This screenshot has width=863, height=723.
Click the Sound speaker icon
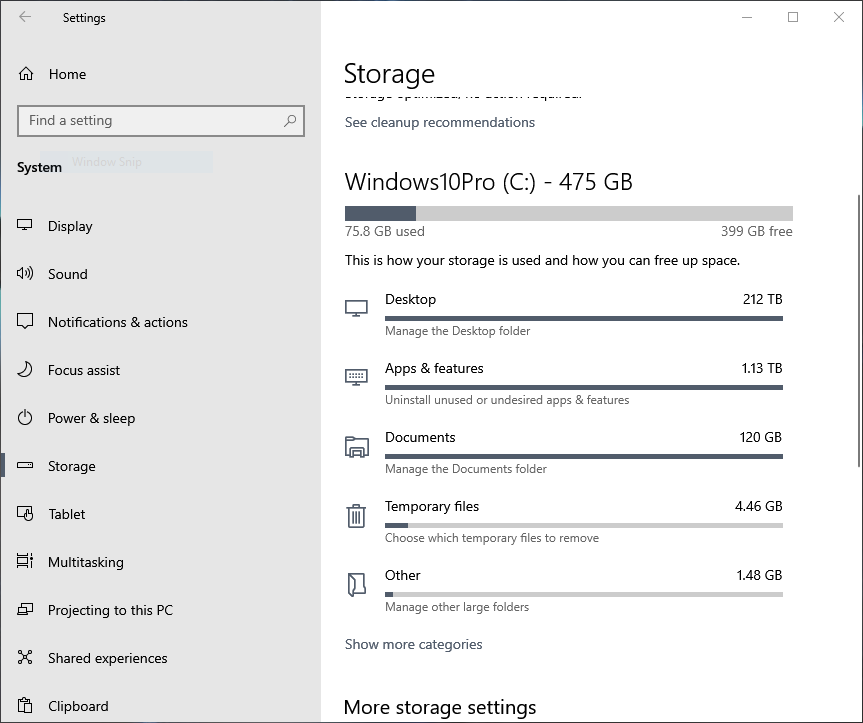(25, 273)
